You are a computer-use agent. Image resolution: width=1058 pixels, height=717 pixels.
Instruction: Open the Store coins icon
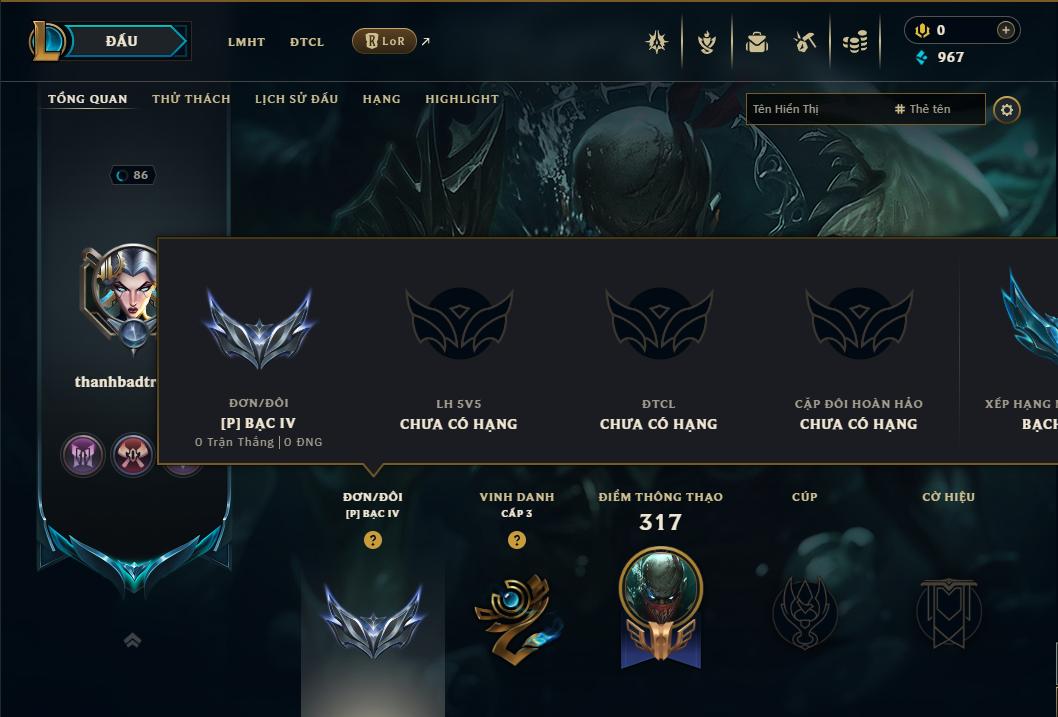(x=855, y=42)
